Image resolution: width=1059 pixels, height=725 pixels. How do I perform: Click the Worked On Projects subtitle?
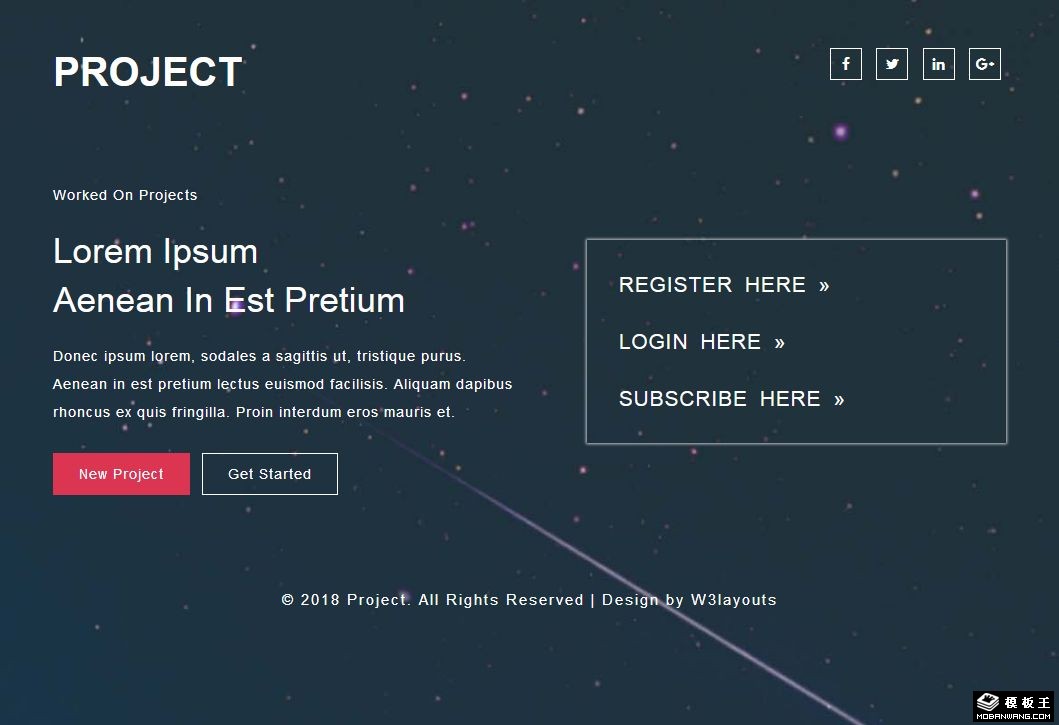pos(125,195)
